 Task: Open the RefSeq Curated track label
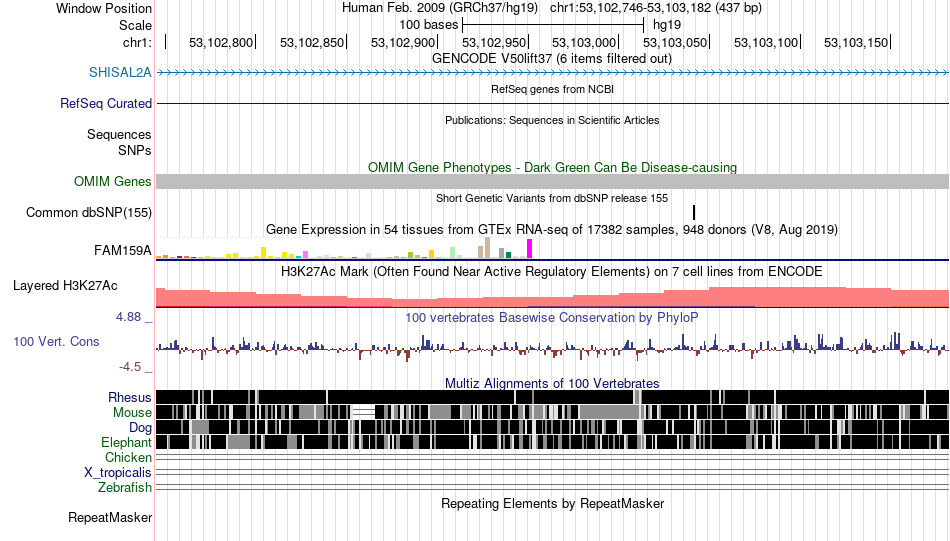(106, 104)
